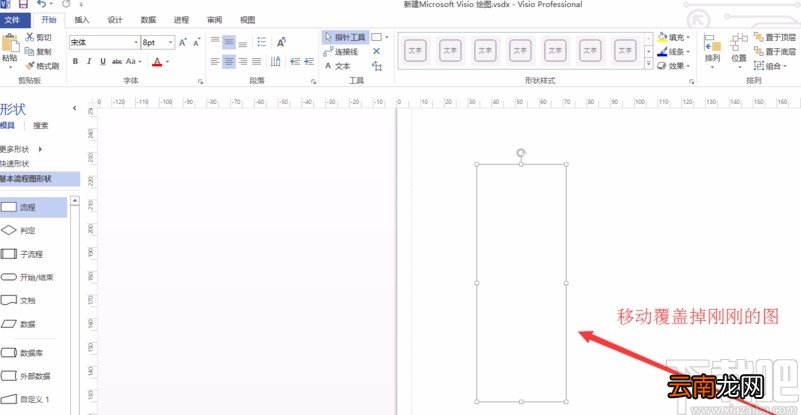The height and width of the screenshot is (415, 801).
Task: Click the Save icon in quick access toolbar
Action: [23, 5]
